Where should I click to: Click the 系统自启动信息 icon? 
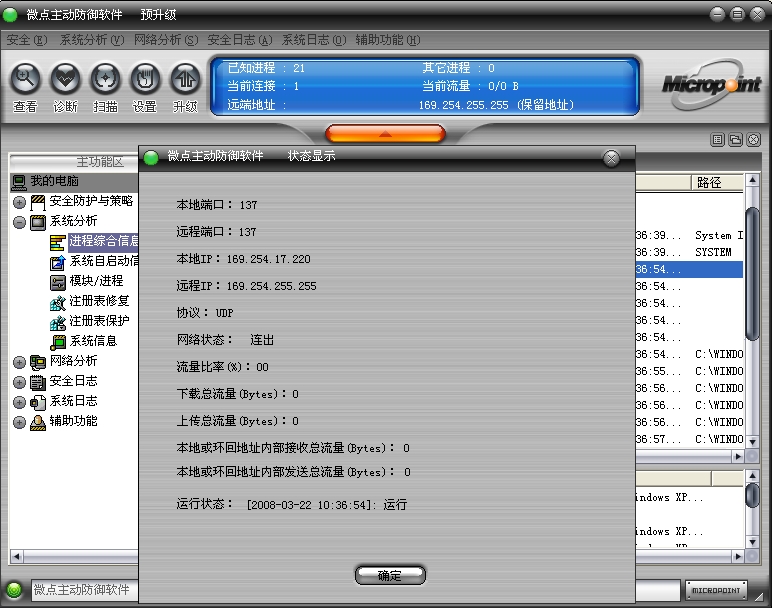[x=58, y=262]
